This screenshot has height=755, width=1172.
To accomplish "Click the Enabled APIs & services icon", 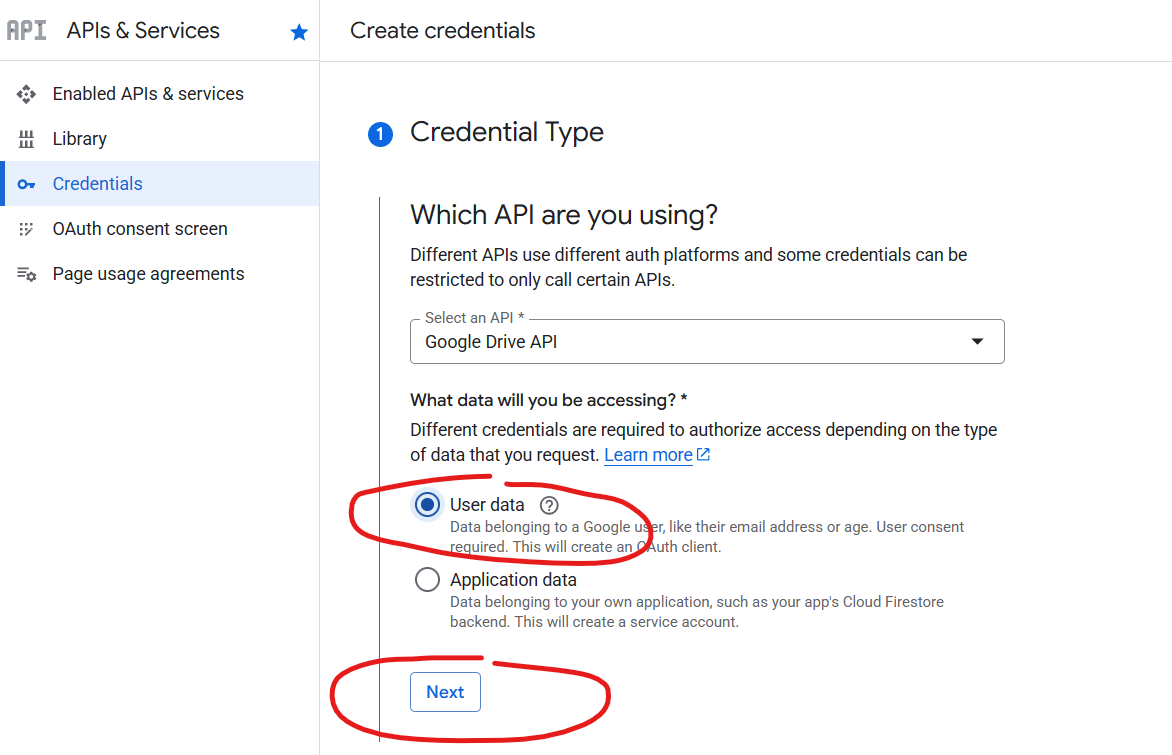I will click(x=27, y=94).
